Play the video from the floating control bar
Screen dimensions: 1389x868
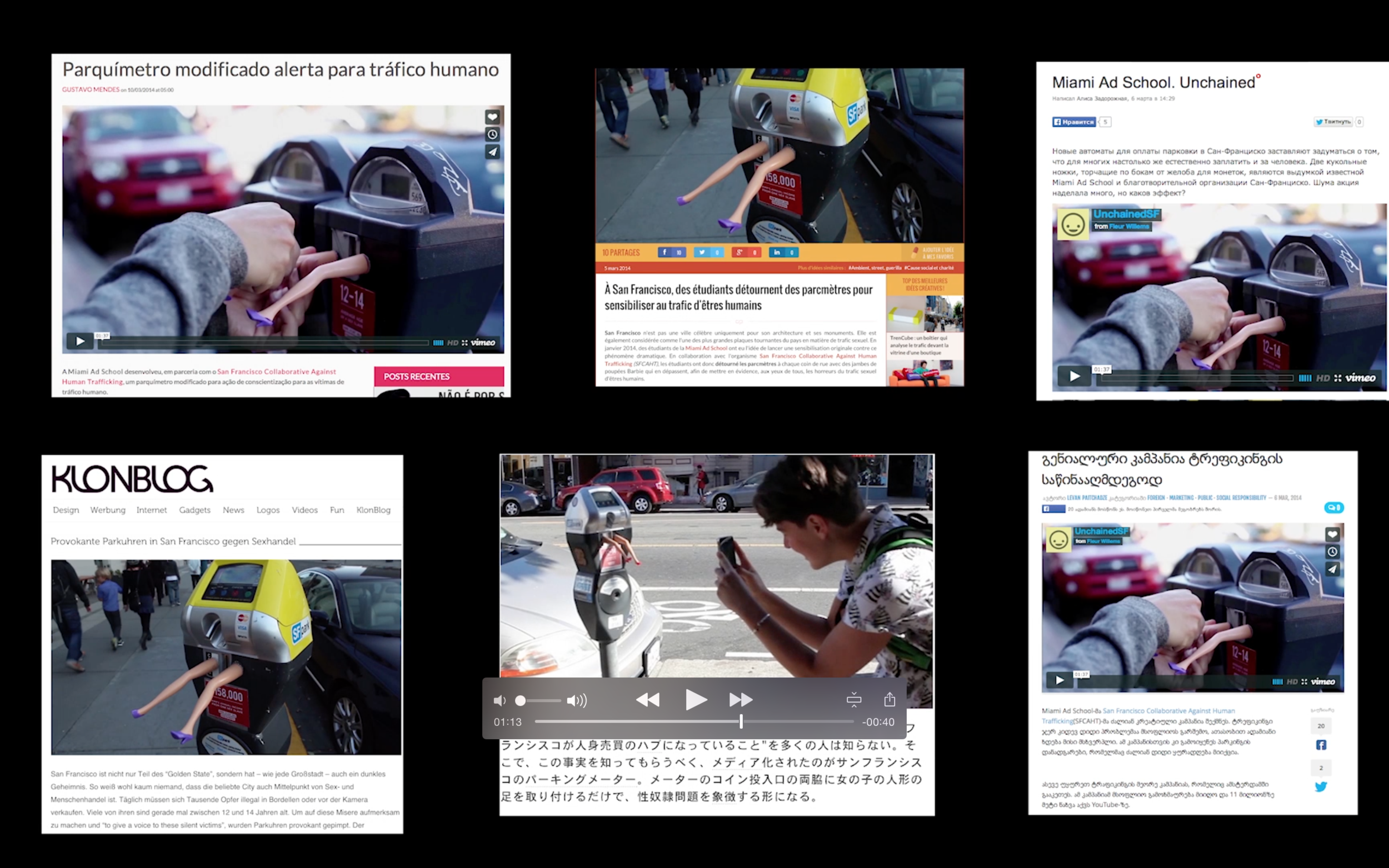(696, 700)
